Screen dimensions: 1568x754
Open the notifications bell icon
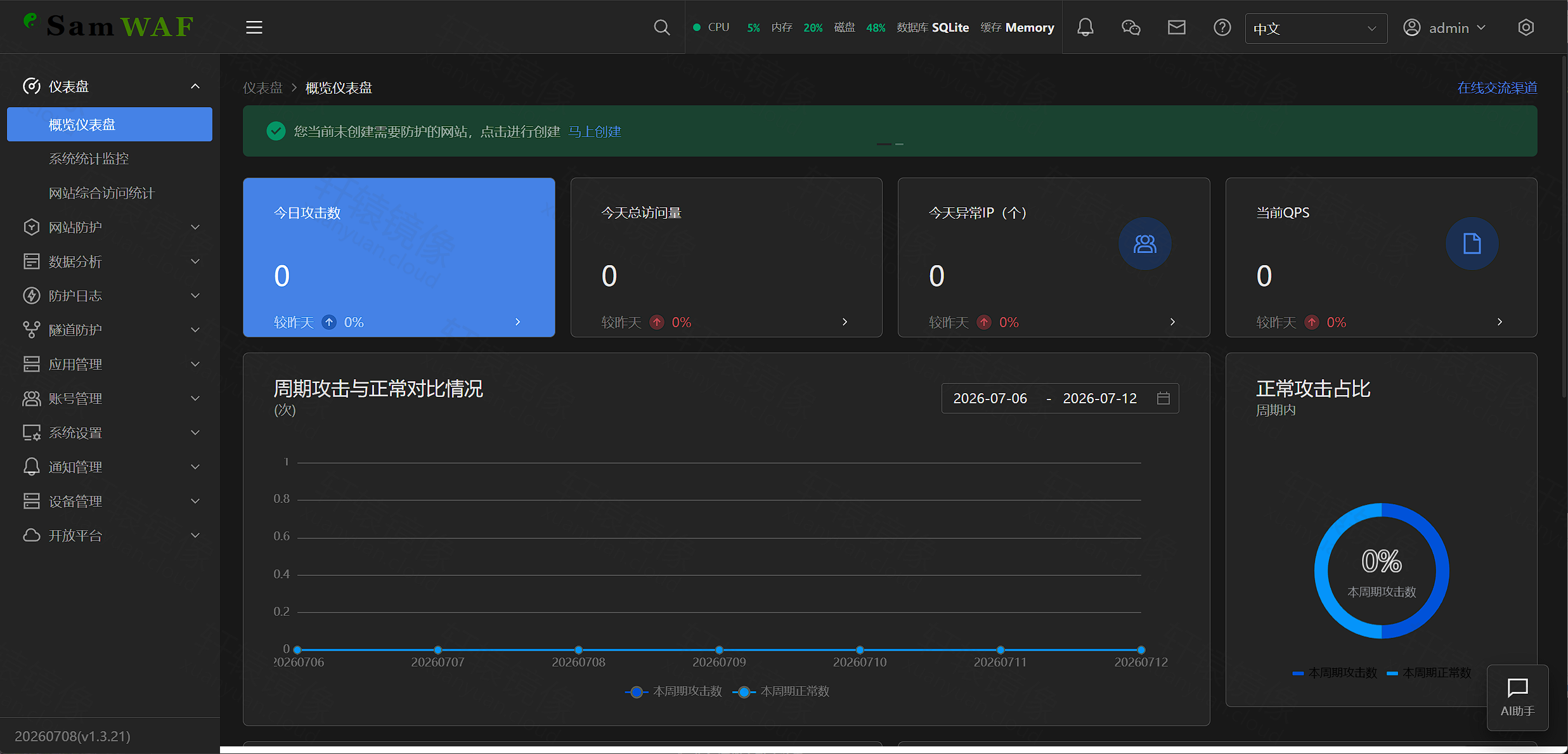1085,27
